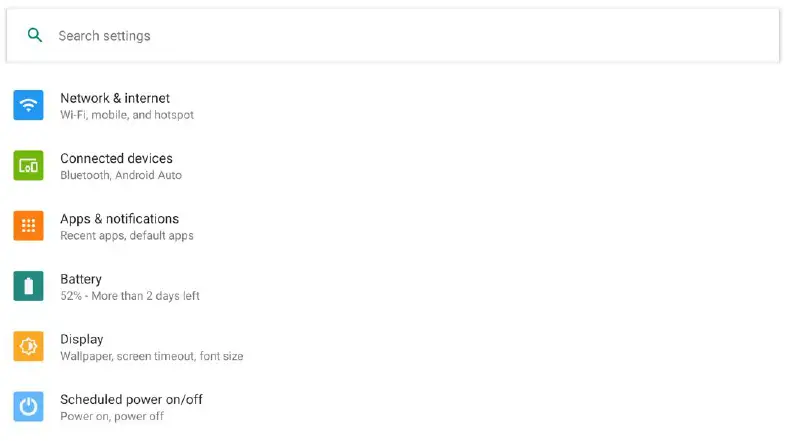The width and height of the screenshot is (785, 441).
Task: Select the "Wi-Fi, mobile, and hotspot" subtitle
Action: 127,115
